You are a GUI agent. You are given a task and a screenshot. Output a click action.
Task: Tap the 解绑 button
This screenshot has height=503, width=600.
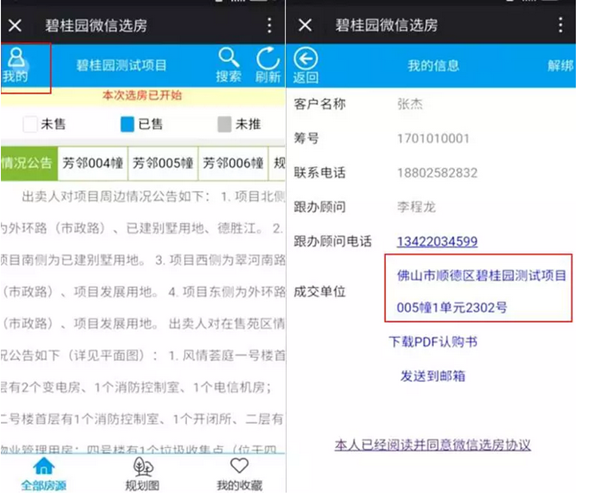point(561,65)
